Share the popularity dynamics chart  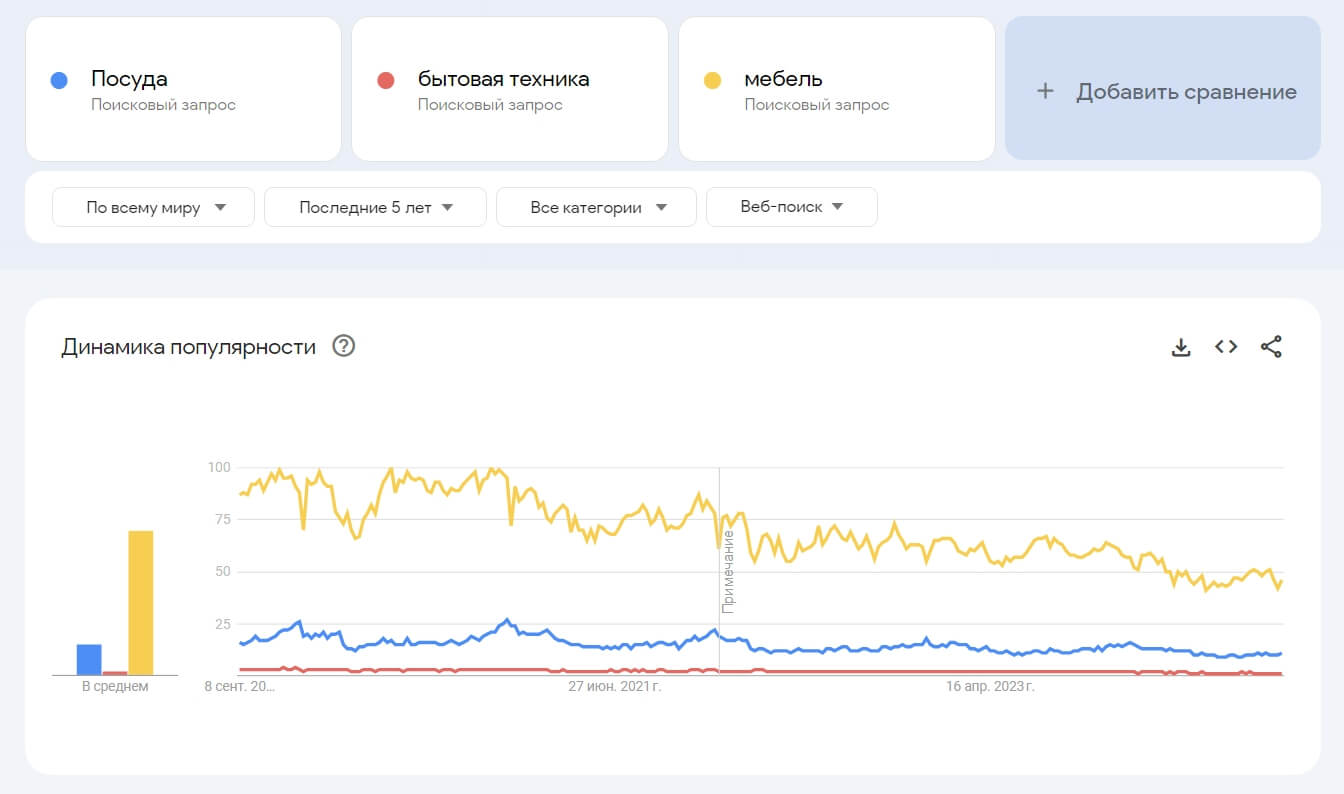[x=1271, y=347]
